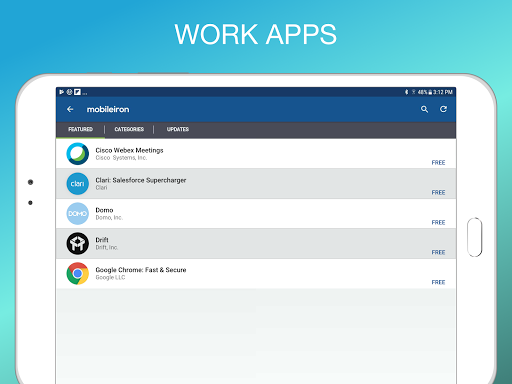512x384 pixels.
Task: Tap the Domo app icon
Action: [78, 214]
